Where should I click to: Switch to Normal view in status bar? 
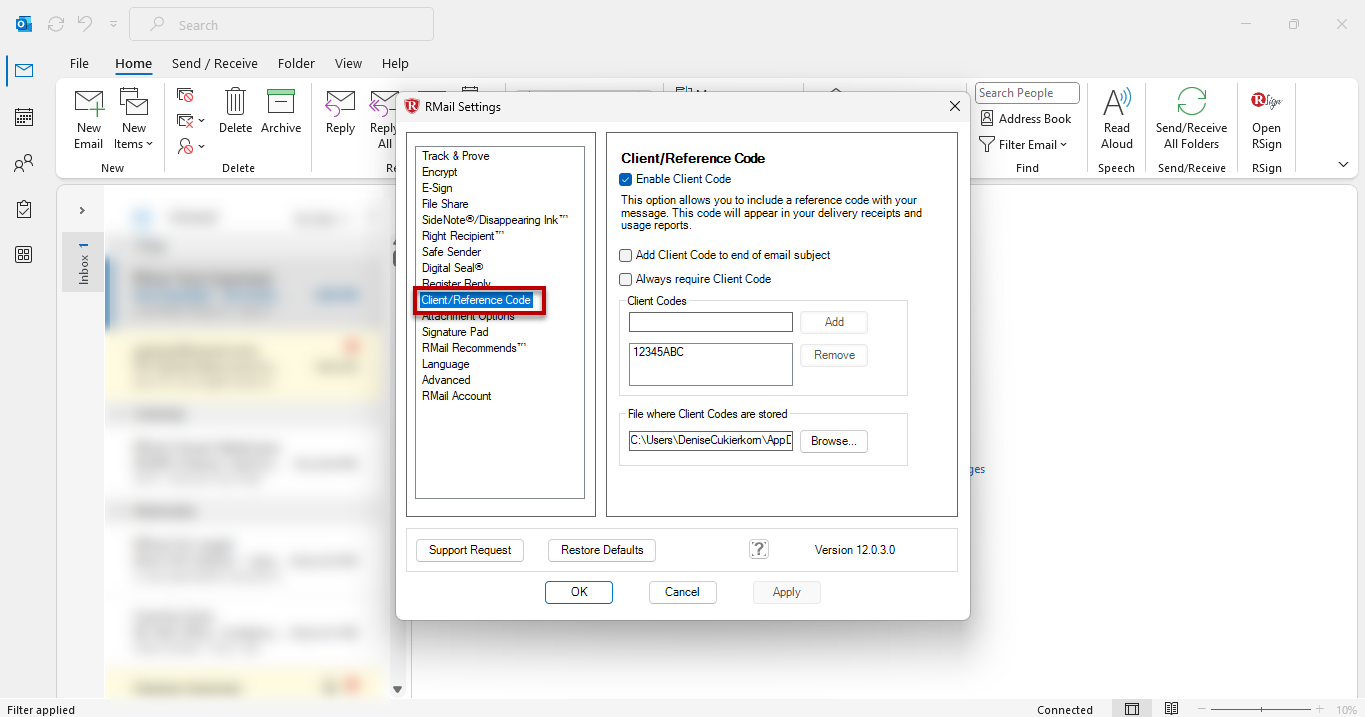tap(1131, 709)
